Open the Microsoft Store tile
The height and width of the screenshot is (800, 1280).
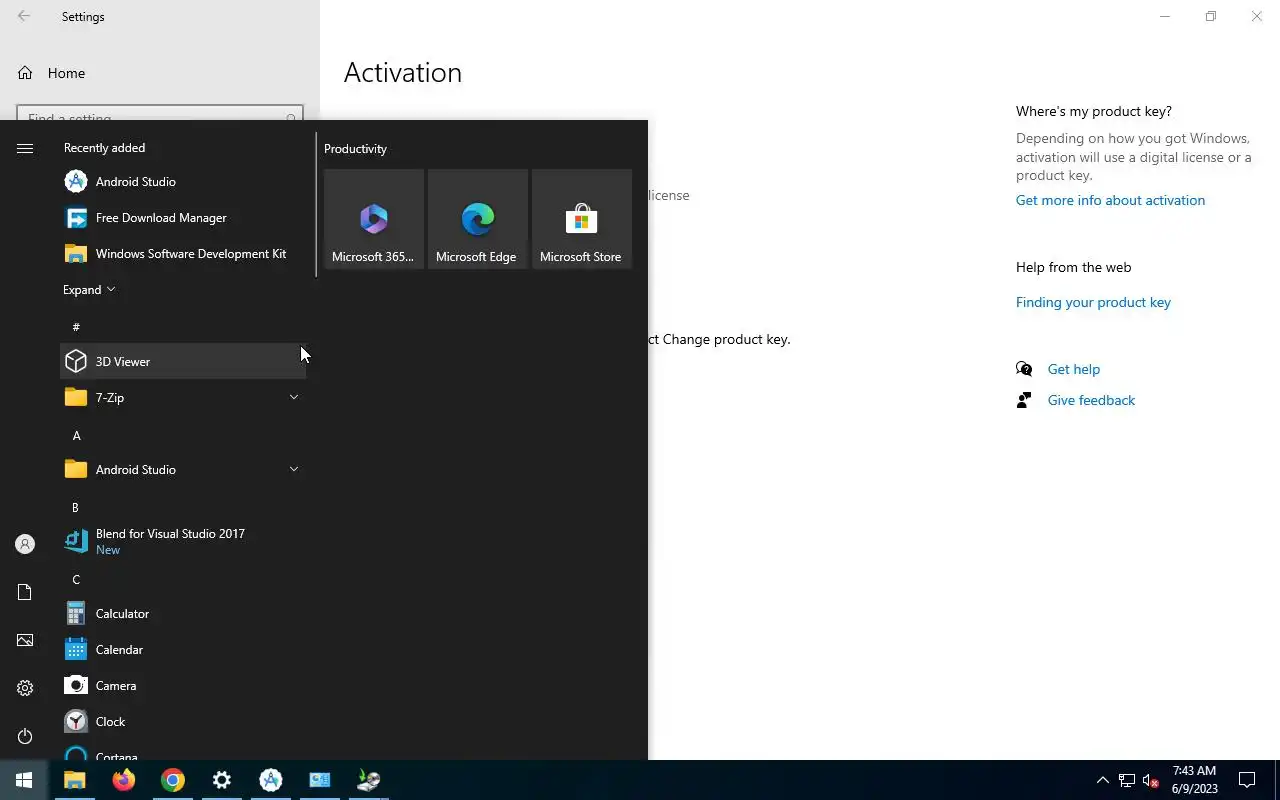click(582, 219)
